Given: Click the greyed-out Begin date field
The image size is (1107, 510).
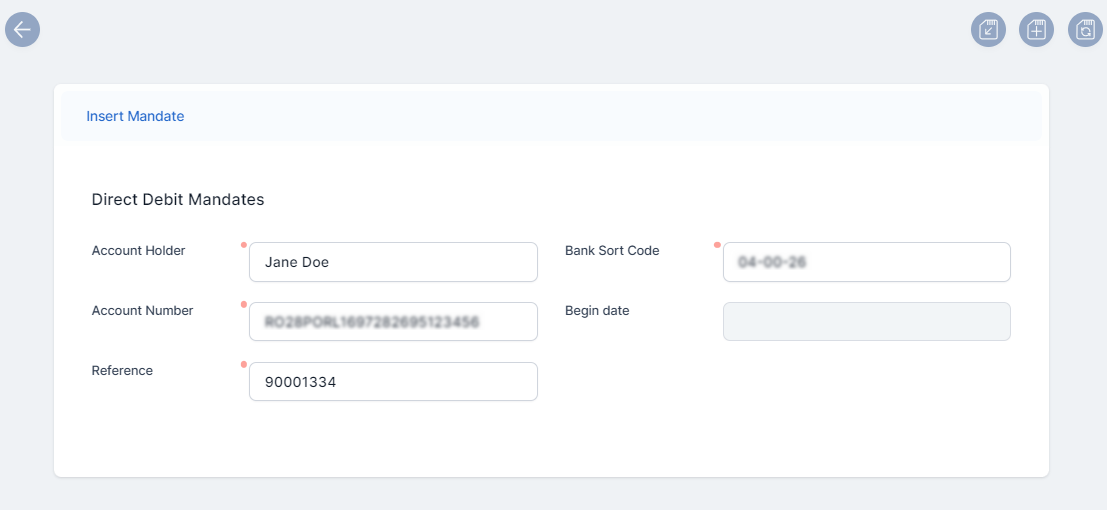Looking at the screenshot, I should click(866, 322).
